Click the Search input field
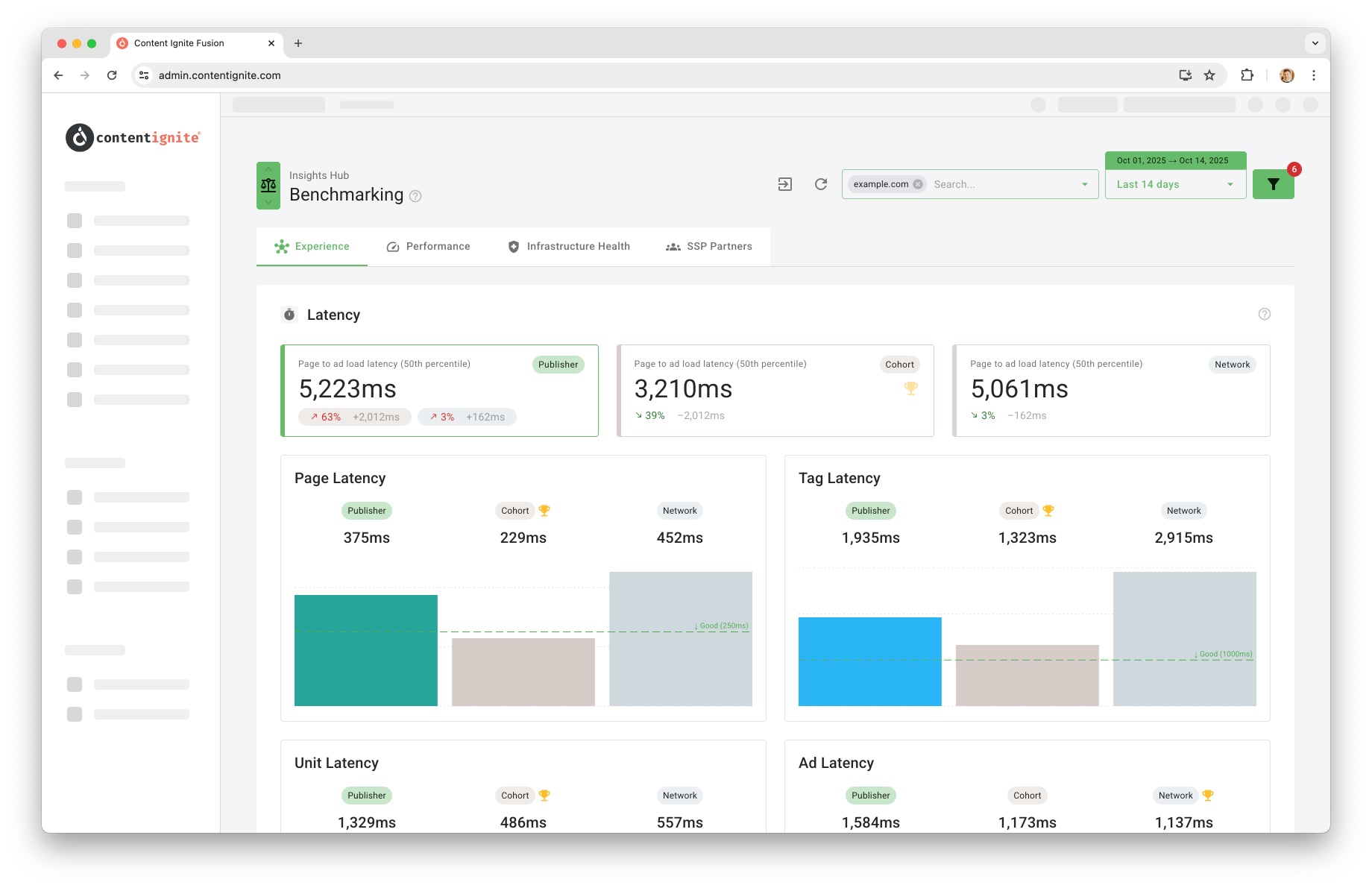 coord(999,184)
